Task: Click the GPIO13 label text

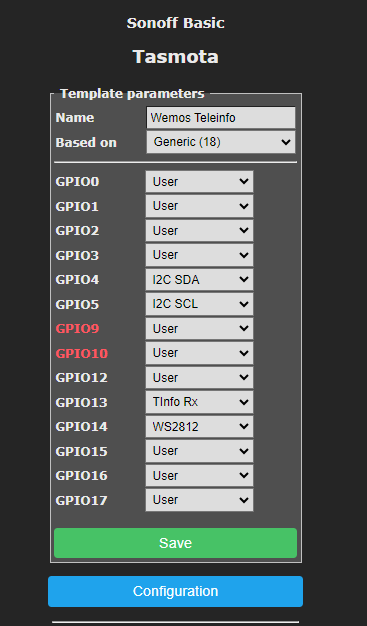Action: pos(81,402)
